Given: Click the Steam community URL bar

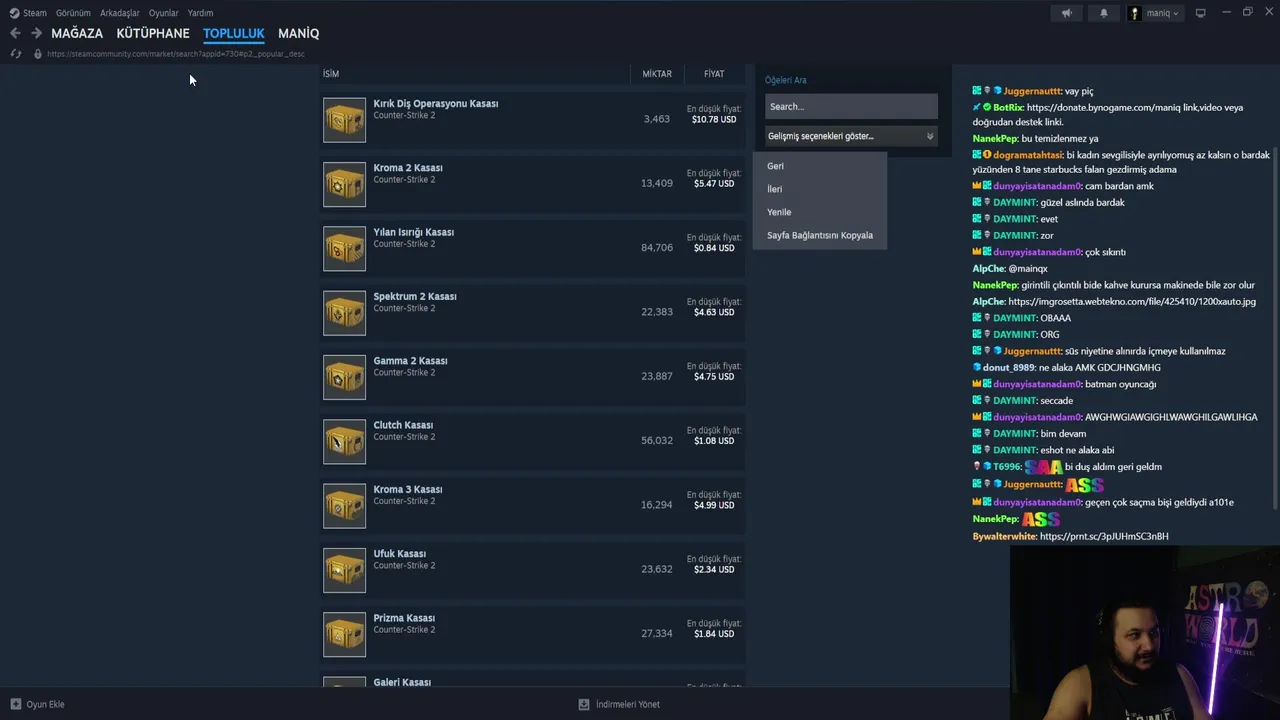Looking at the screenshot, I should point(176,54).
